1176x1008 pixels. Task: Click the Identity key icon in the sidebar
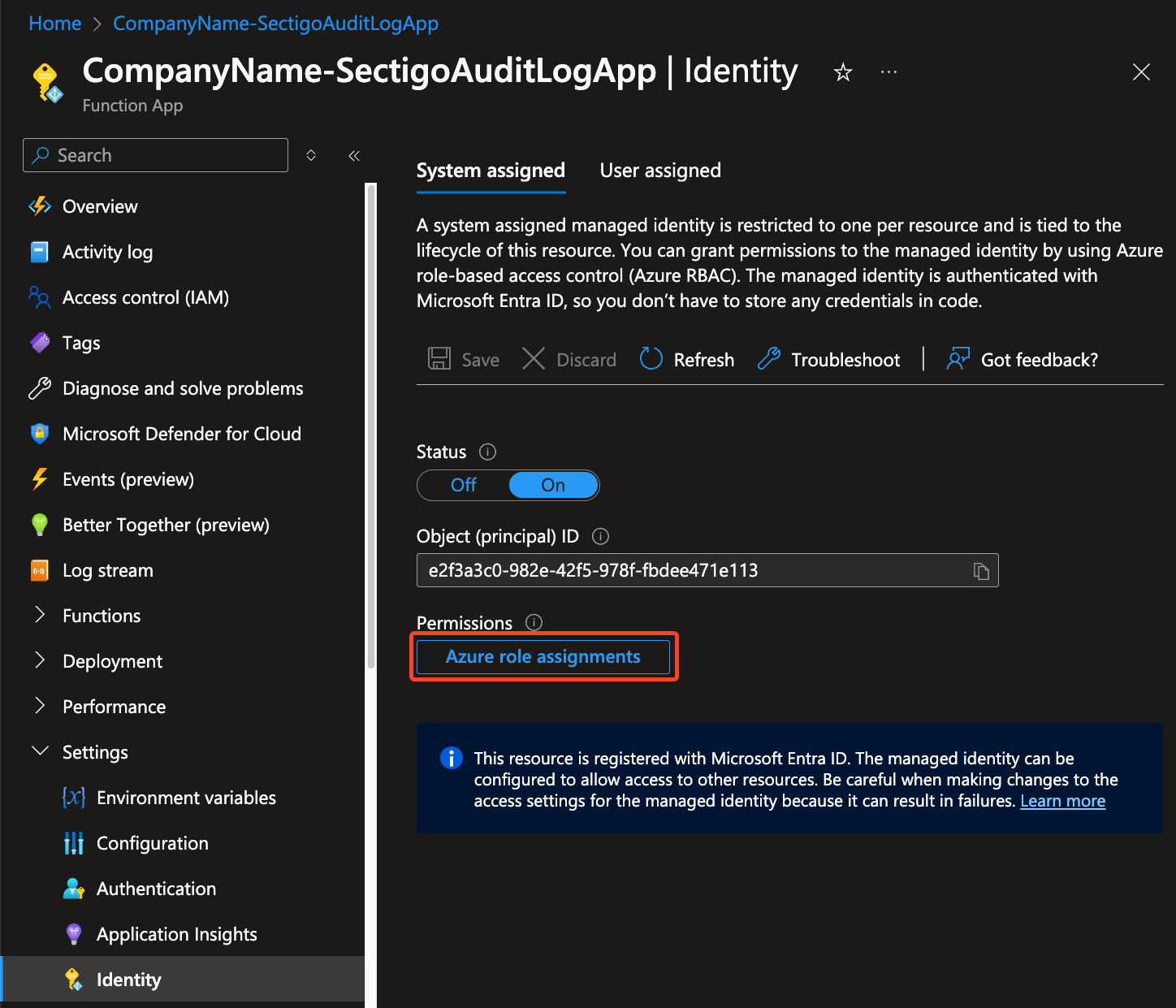pyautogui.click(x=74, y=980)
